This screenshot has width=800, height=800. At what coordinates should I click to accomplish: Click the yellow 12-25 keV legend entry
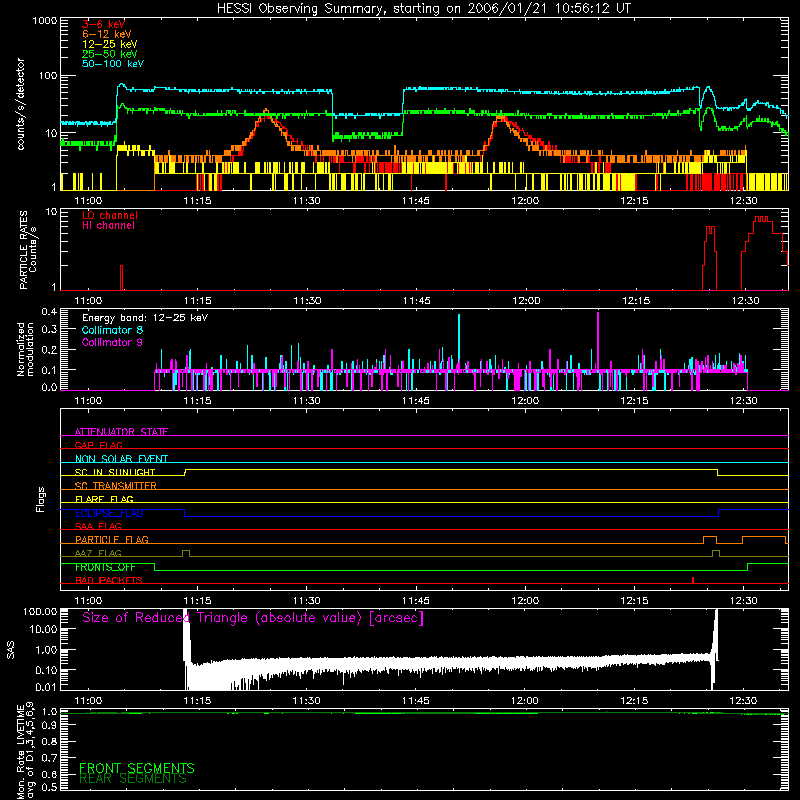[110, 44]
